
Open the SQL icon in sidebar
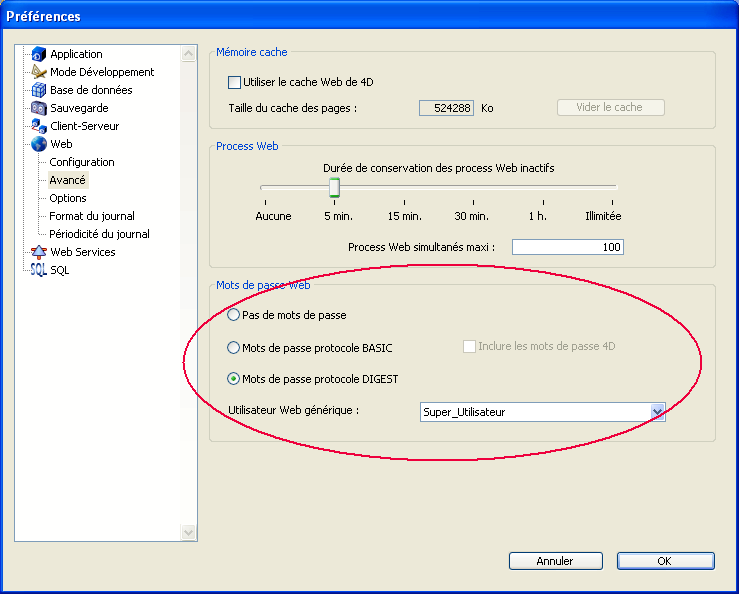[39, 270]
